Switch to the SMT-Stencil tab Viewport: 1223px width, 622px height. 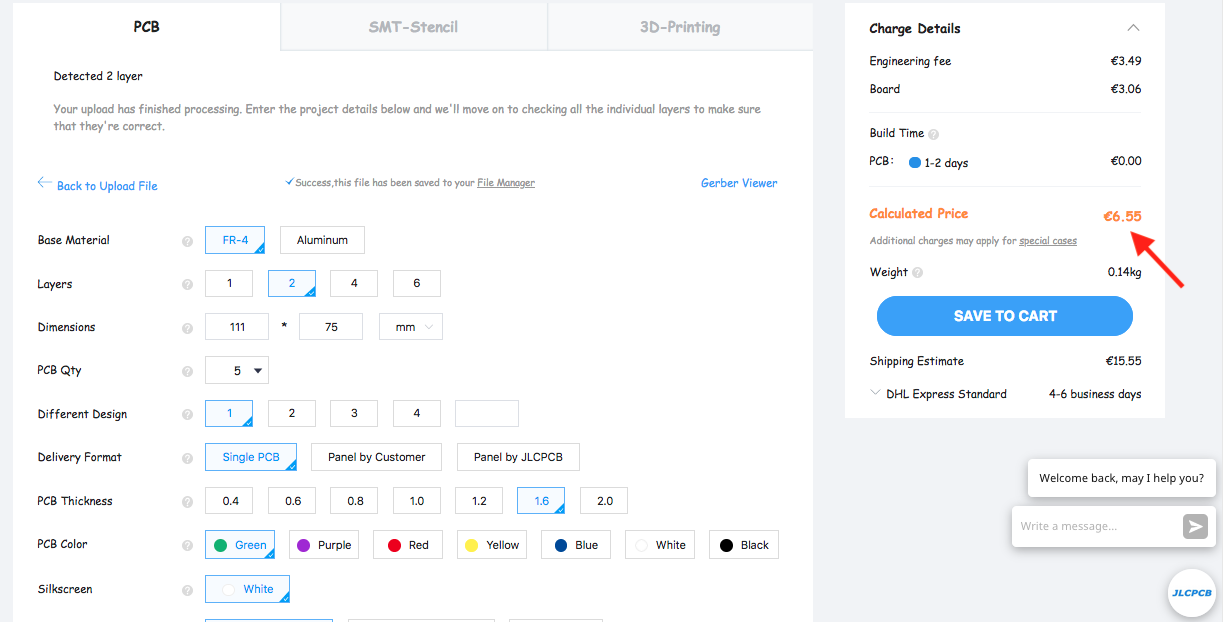tap(414, 27)
